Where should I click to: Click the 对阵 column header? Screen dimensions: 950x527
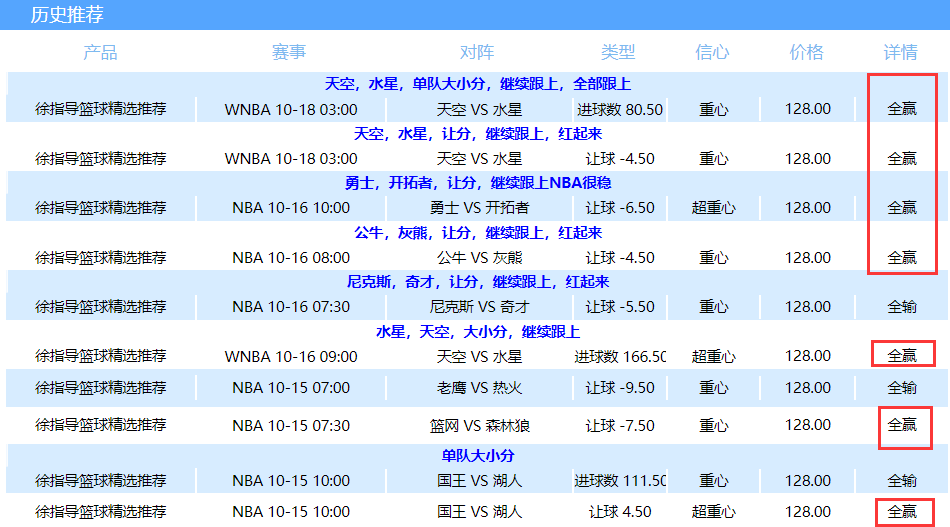tap(477, 53)
